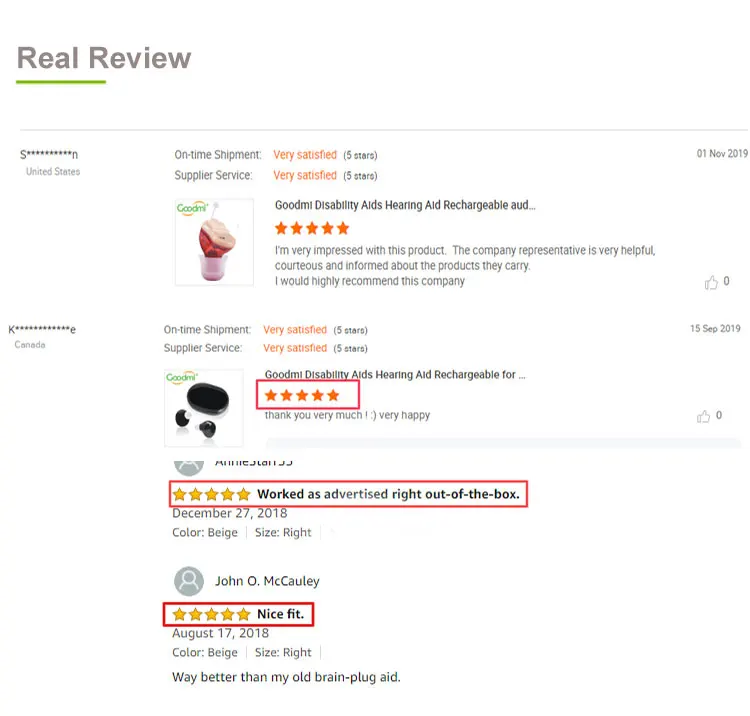Viewport: 750px width, 716px height.
Task: Click the John O. McCauley reviewer name
Action: click(267, 581)
